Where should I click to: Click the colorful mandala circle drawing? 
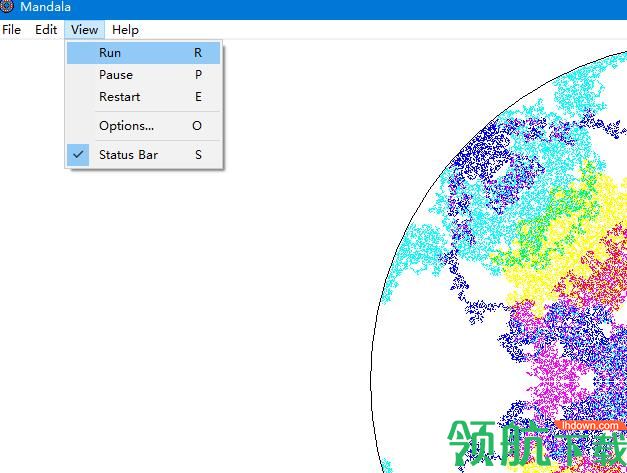pos(499,261)
